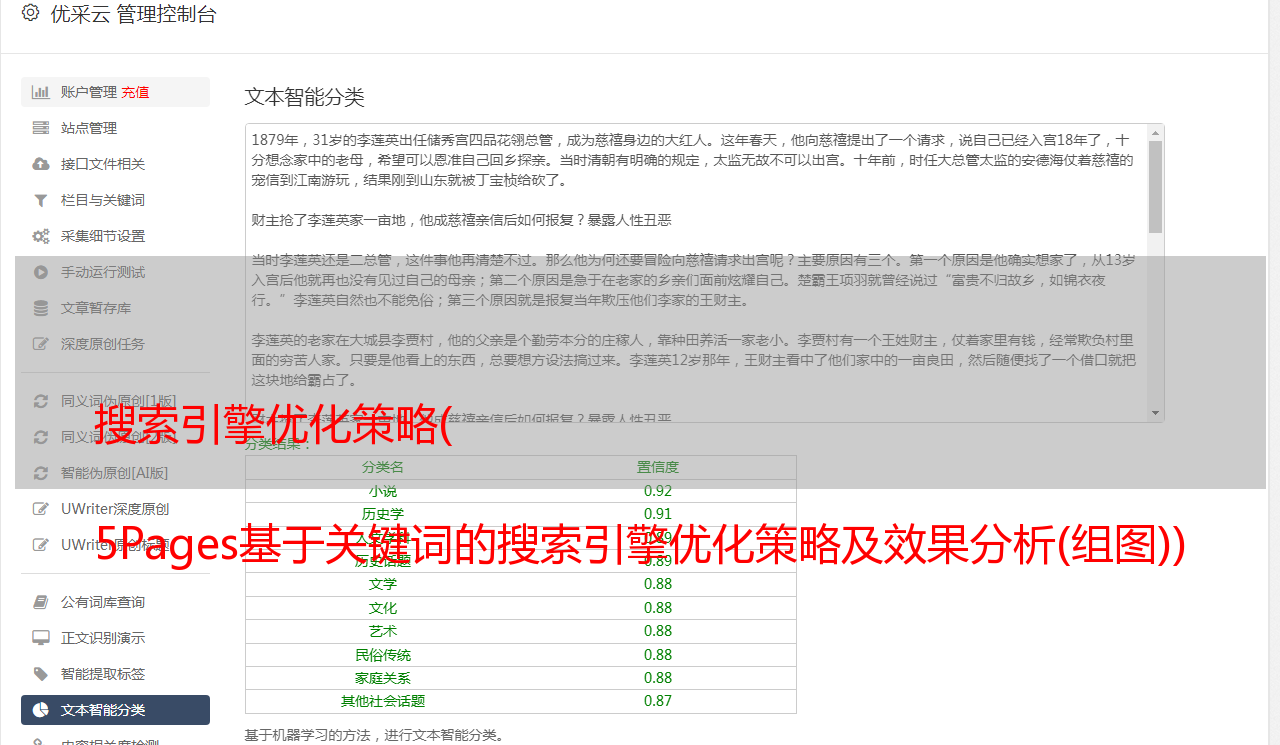Click the database icon for 文章暂存库
This screenshot has width=1280, height=745.
pos(41,308)
